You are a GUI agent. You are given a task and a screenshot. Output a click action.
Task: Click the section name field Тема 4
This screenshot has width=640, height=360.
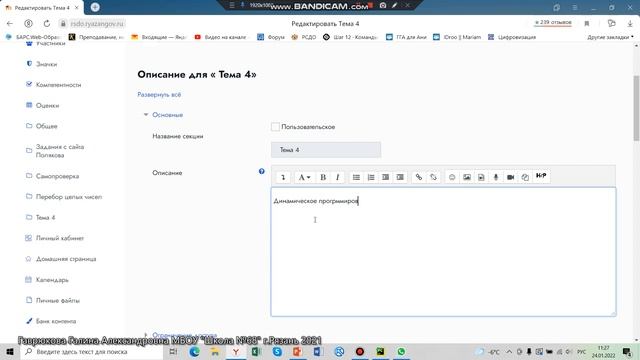pyautogui.click(x=326, y=150)
